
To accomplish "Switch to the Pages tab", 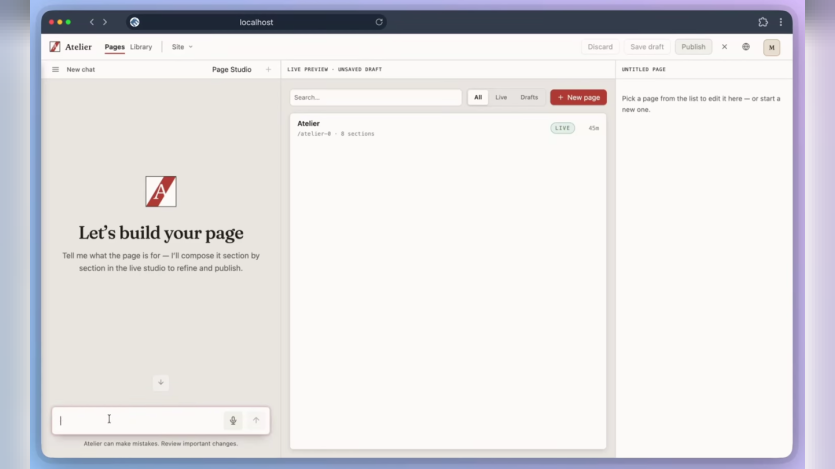I will click(114, 47).
